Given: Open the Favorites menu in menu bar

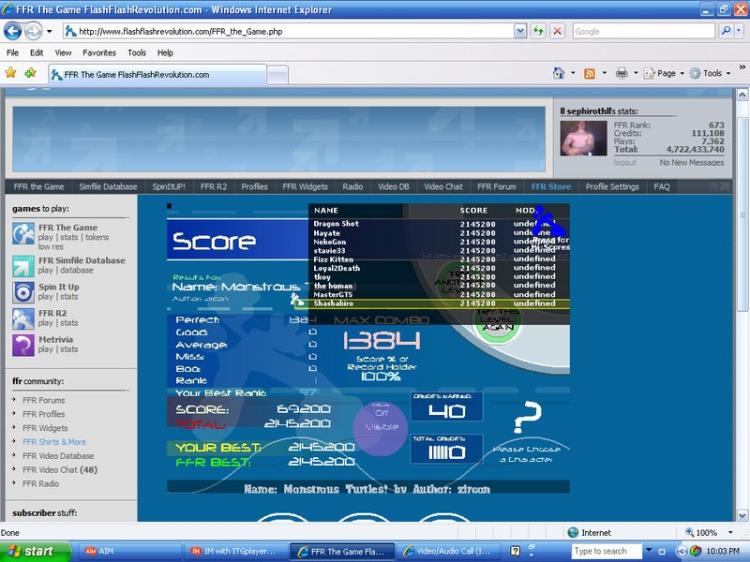Looking at the screenshot, I should click(x=99, y=52).
